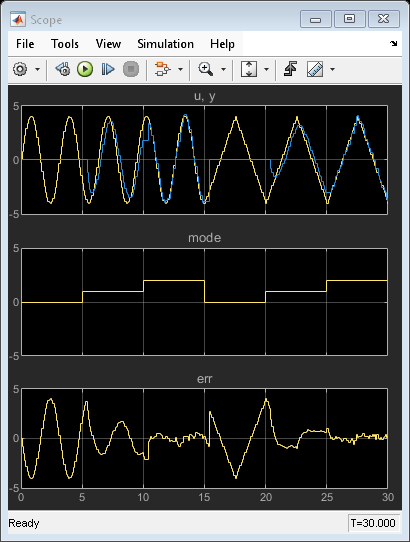Viewport: 410px width, 542px height.
Task: Expand the Highlight Block dropdown arrow
Action: tap(180, 69)
